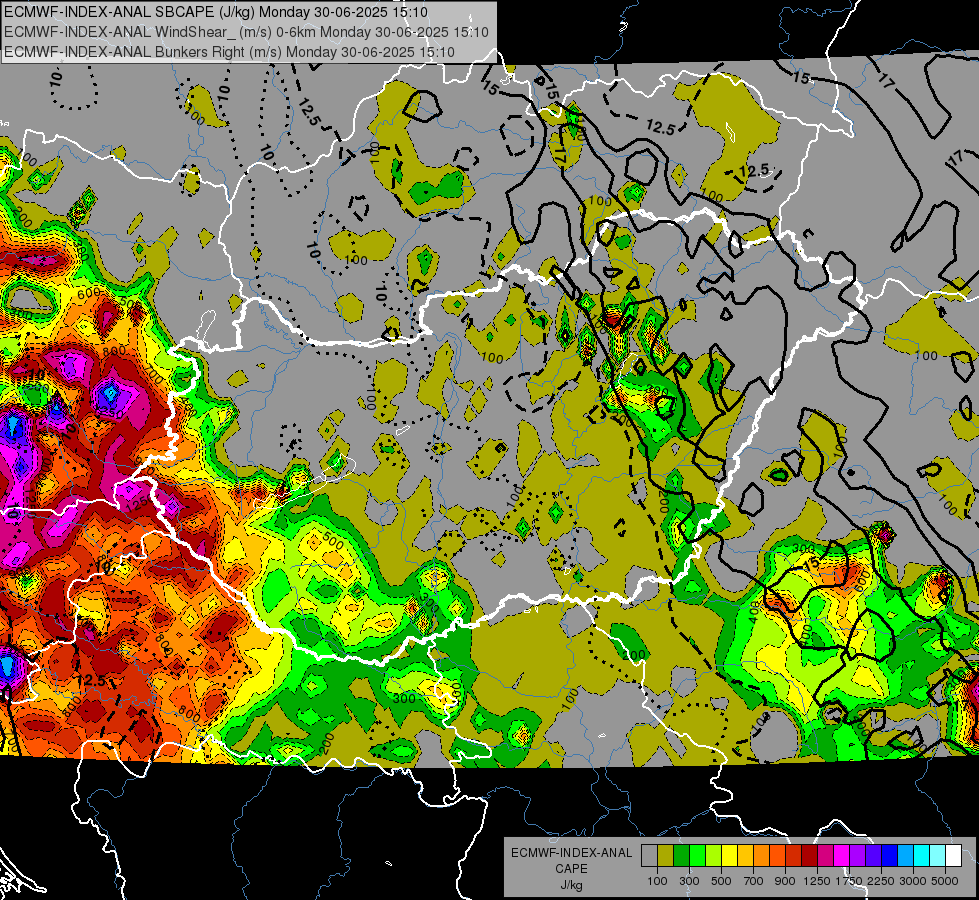Select the white swatch in CAPE legend
The image size is (979, 900).
tap(953, 856)
